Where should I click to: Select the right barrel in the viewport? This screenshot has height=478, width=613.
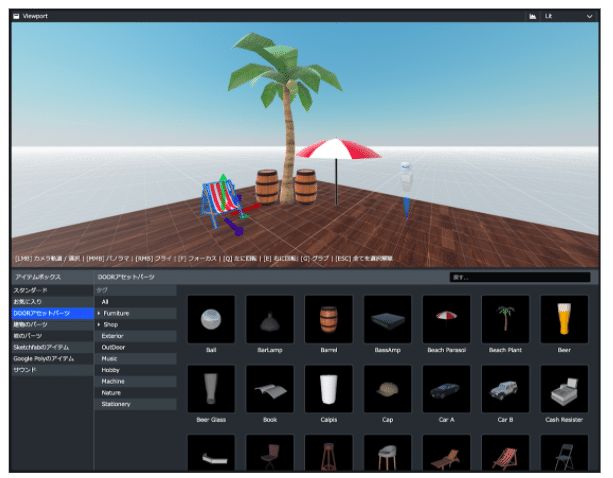click(306, 187)
